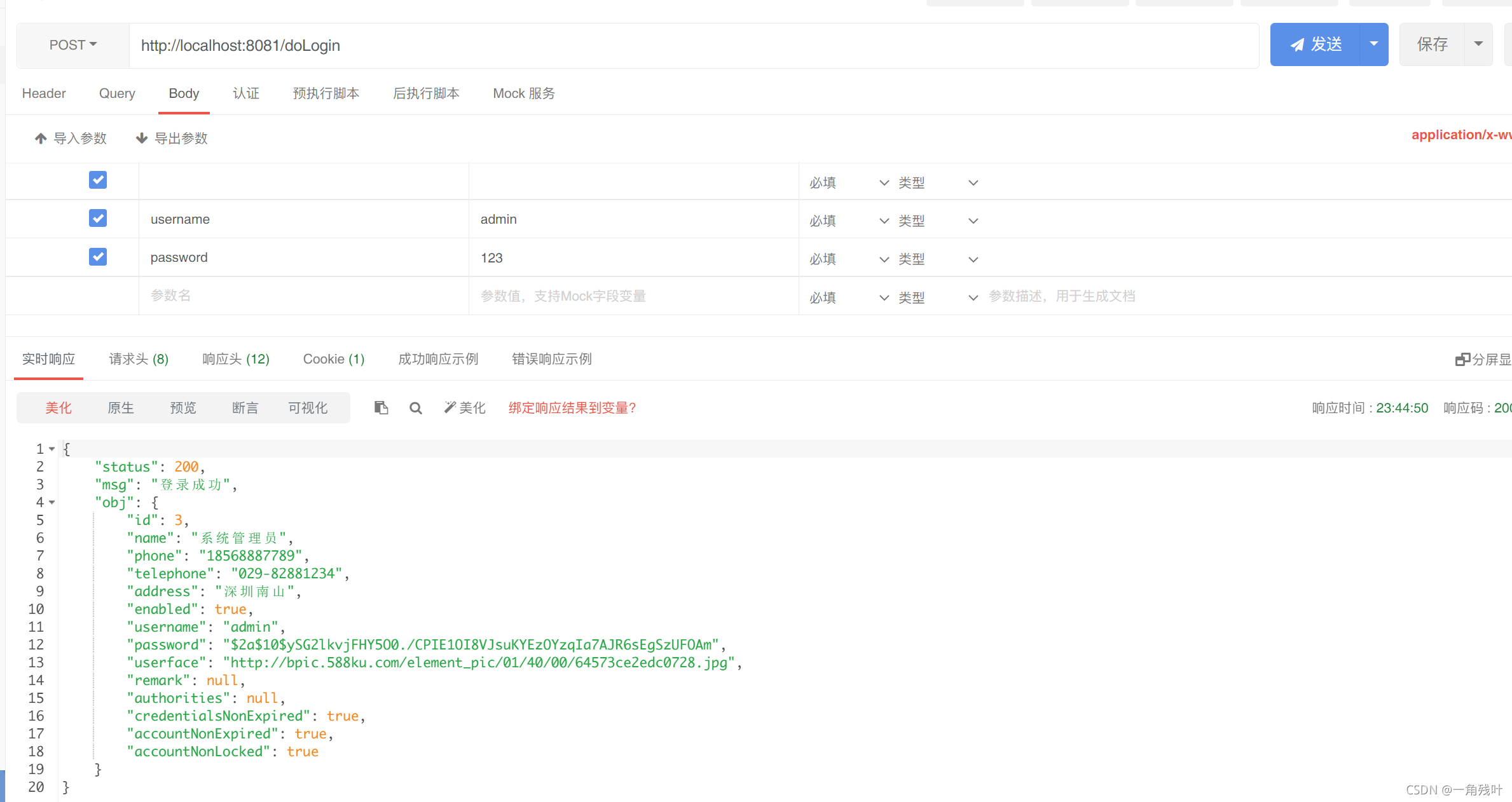Open the POST method dropdown
The width and height of the screenshot is (1512, 802).
click(x=72, y=44)
